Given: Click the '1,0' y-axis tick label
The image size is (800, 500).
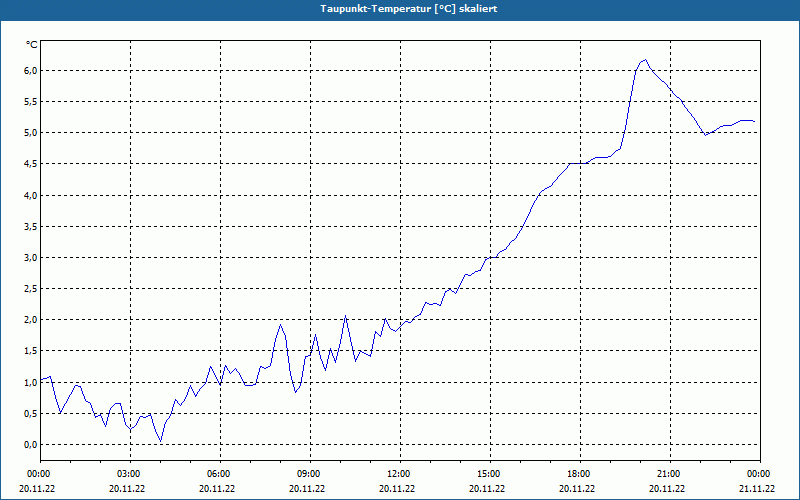Looking at the screenshot, I should tap(31, 382).
